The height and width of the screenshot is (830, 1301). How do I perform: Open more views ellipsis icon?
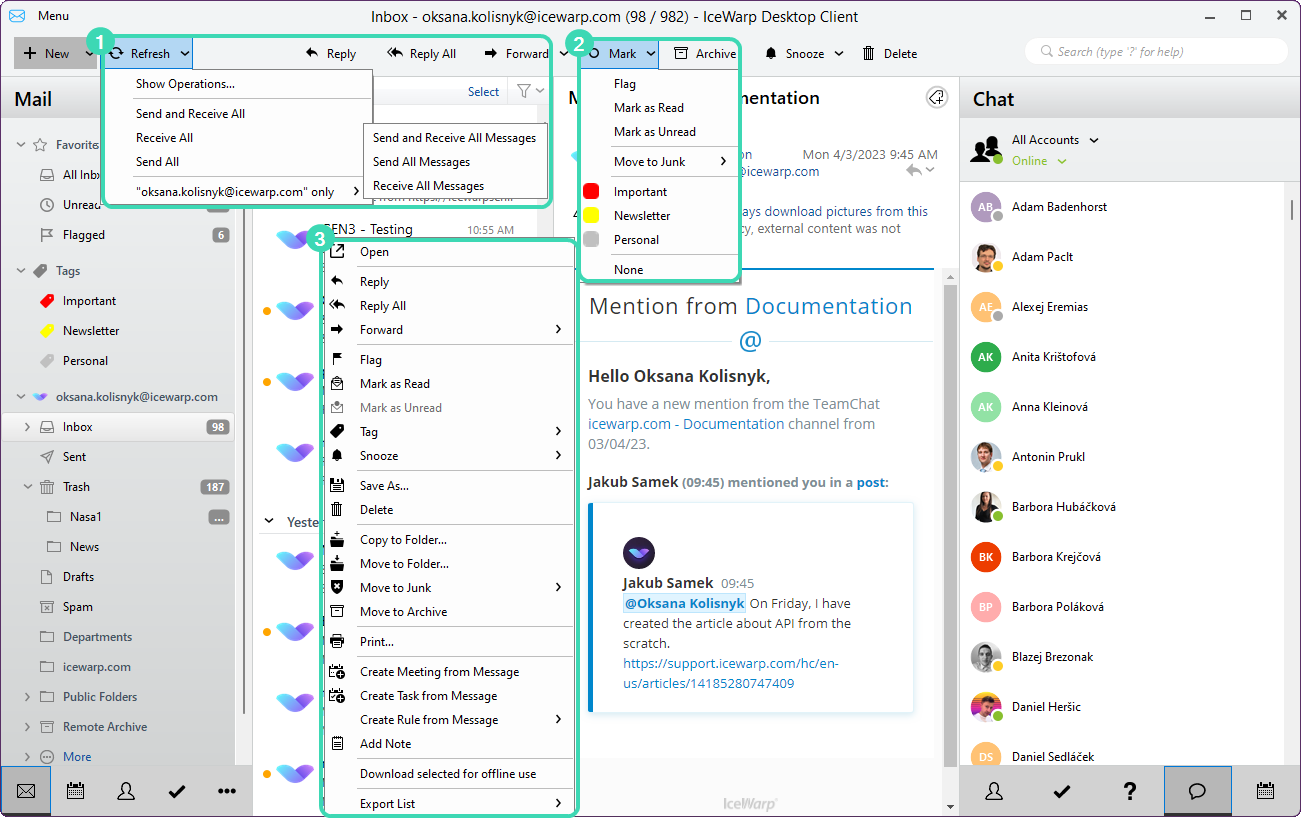(227, 791)
